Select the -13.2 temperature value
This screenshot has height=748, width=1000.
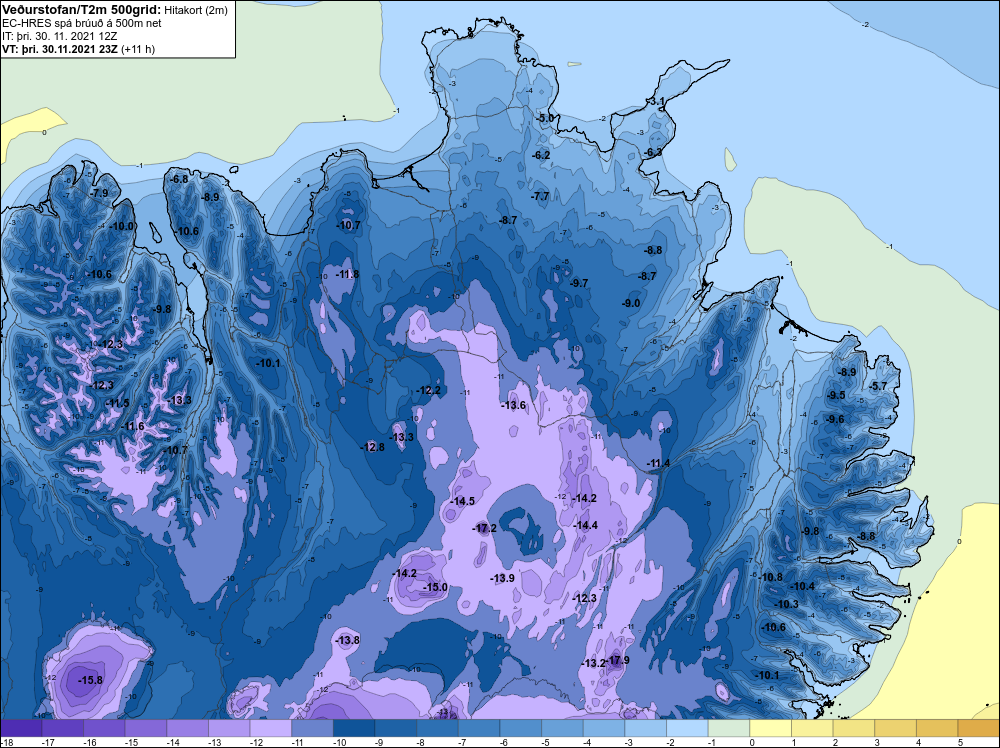pos(594,664)
